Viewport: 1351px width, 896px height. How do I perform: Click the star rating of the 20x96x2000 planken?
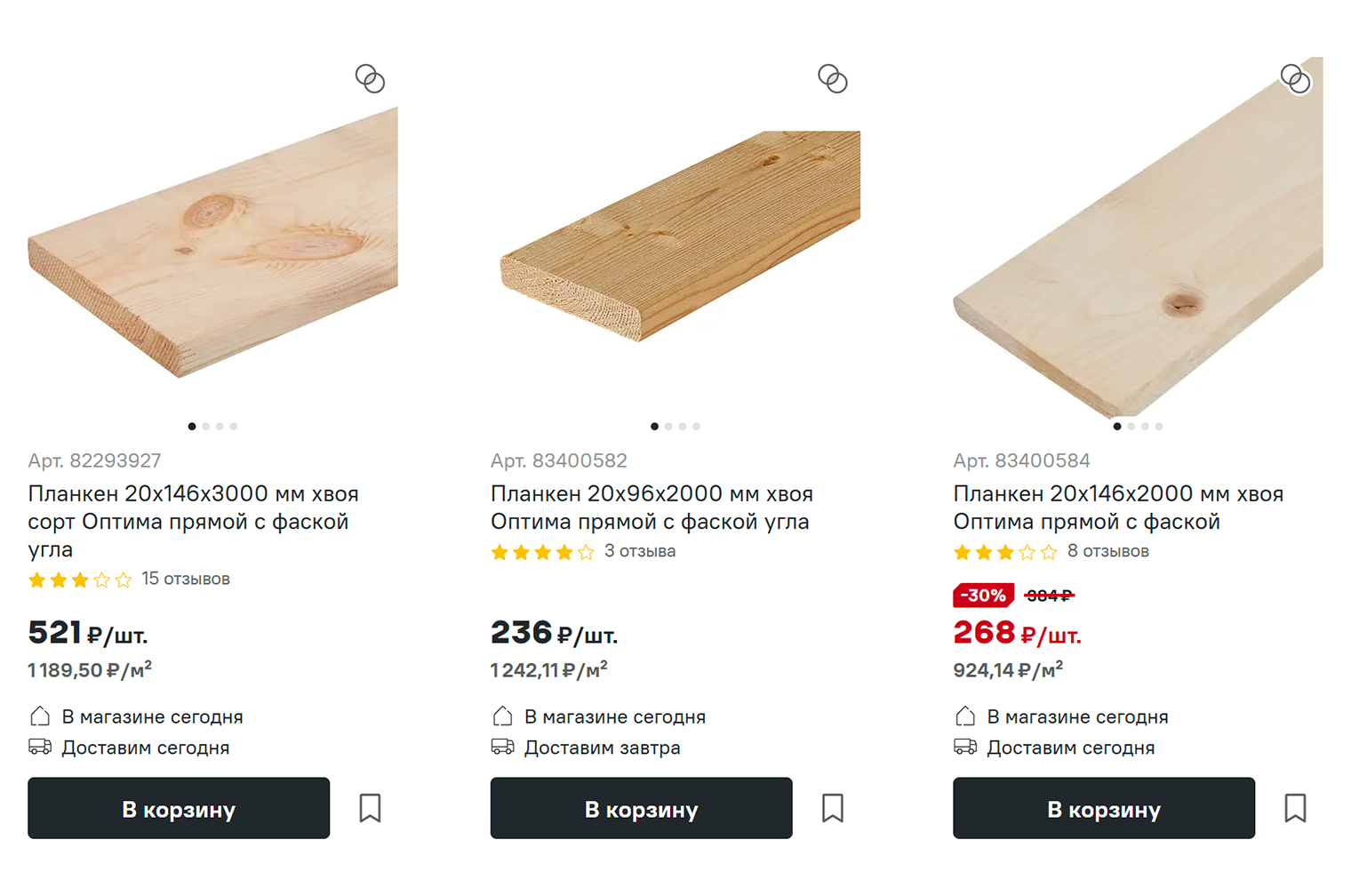542,552
